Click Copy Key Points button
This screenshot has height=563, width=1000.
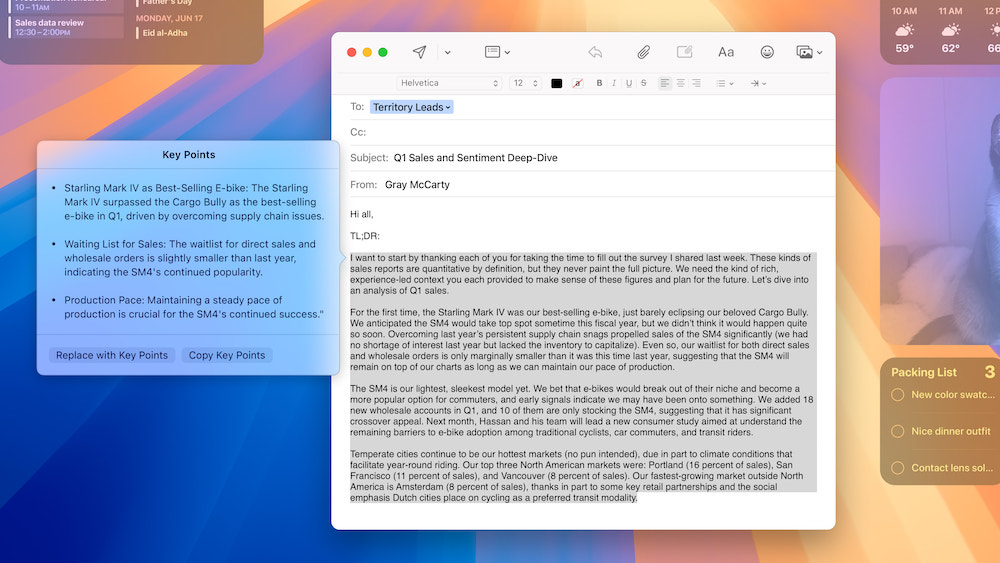point(227,355)
